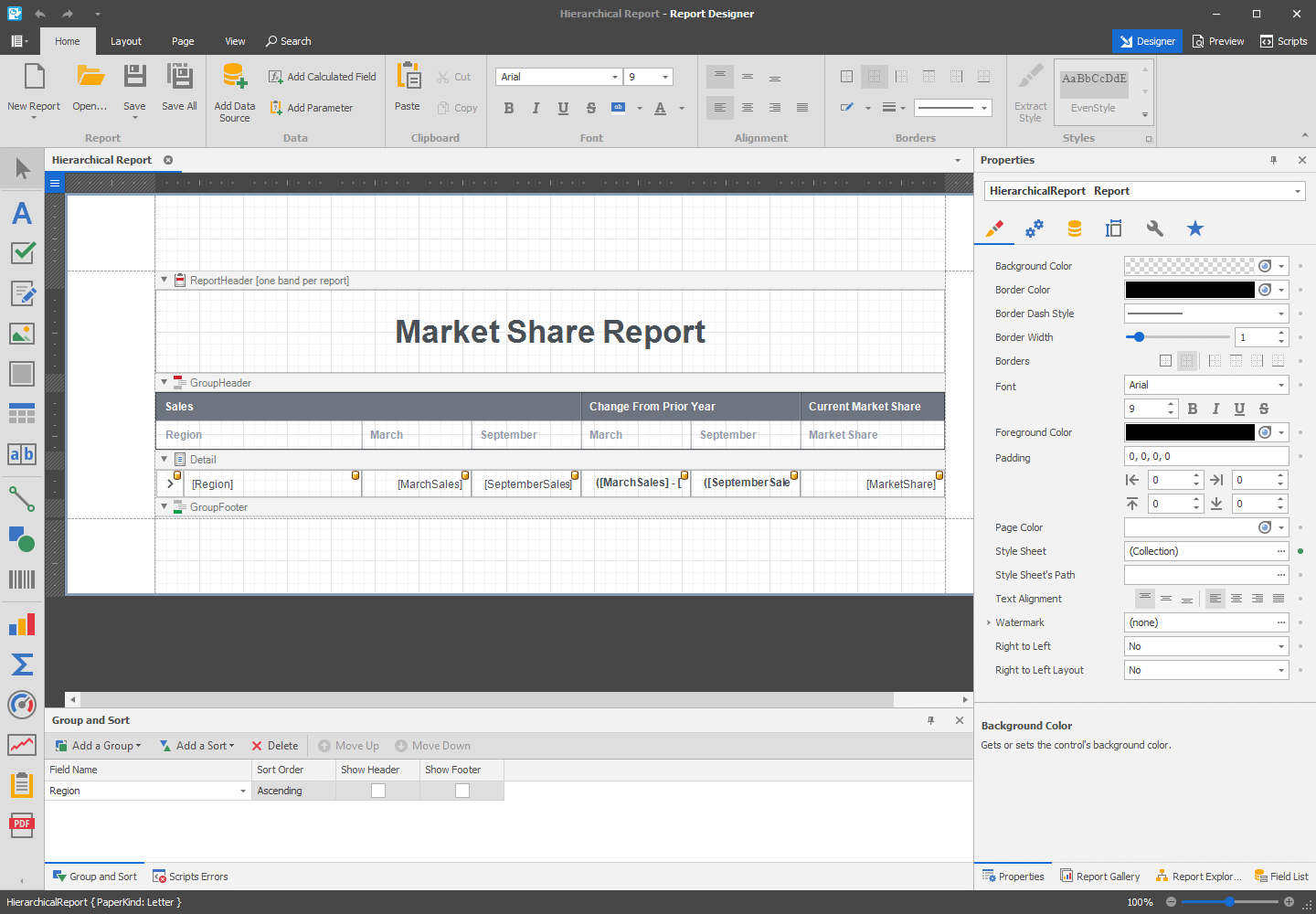This screenshot has width=1316, height=914.
Task: Select the Gauge tool
Action: click(x=21, y=705)
